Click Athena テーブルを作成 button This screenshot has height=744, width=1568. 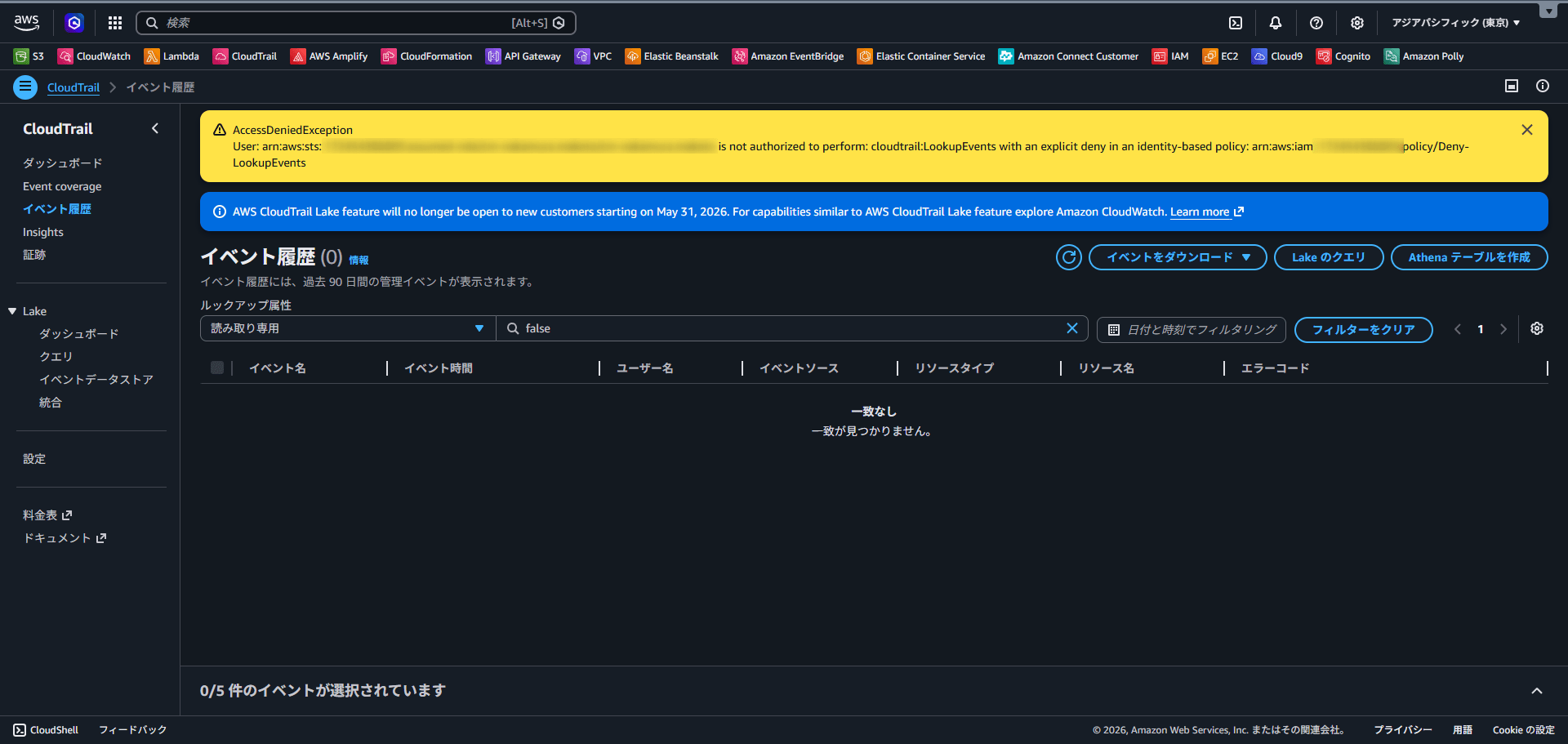pyautogui.click(x=1469, y=257)
